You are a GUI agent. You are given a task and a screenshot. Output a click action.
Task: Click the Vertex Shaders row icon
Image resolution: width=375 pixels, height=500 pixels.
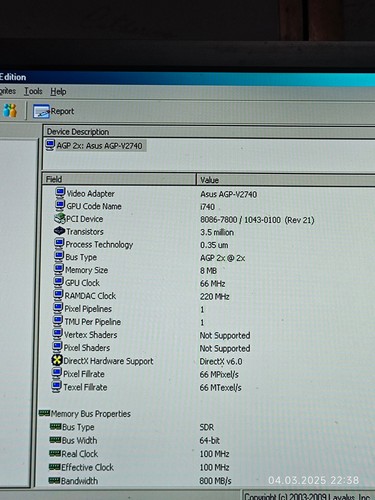tap(57, 334)
